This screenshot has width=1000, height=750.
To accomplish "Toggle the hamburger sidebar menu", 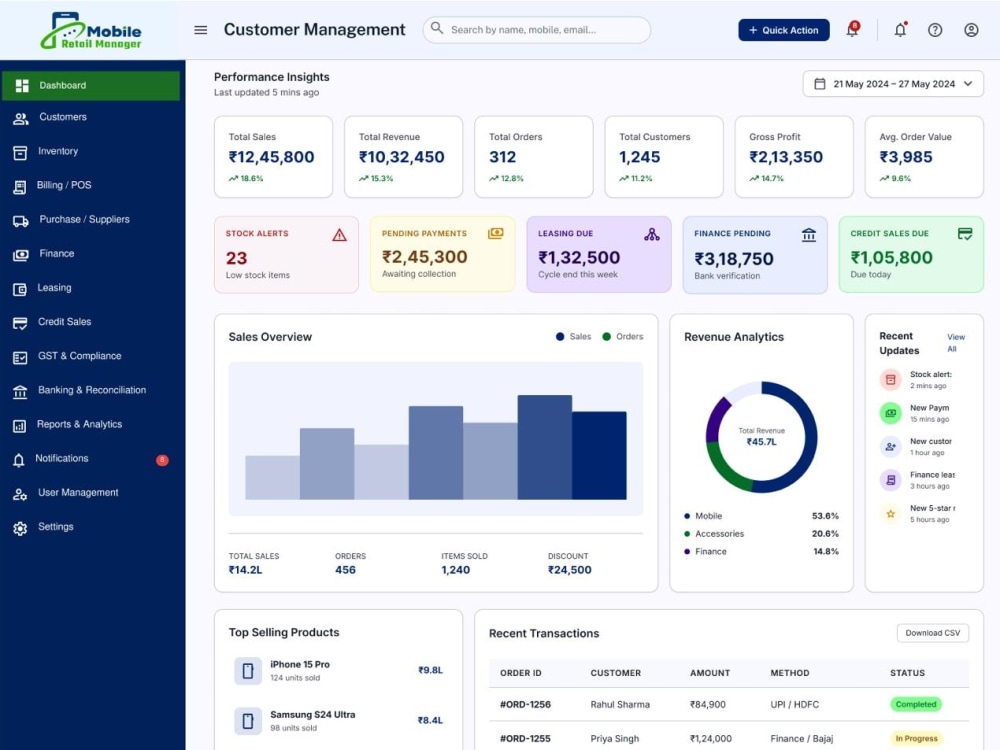I will (200, 30).
